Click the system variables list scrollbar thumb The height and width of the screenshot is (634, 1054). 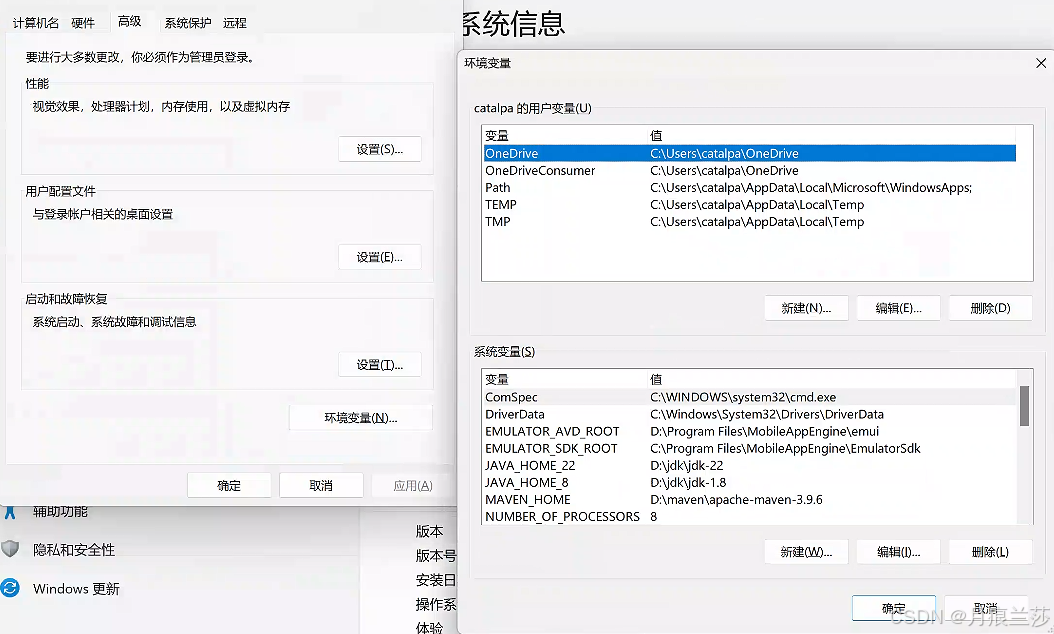1024,406
